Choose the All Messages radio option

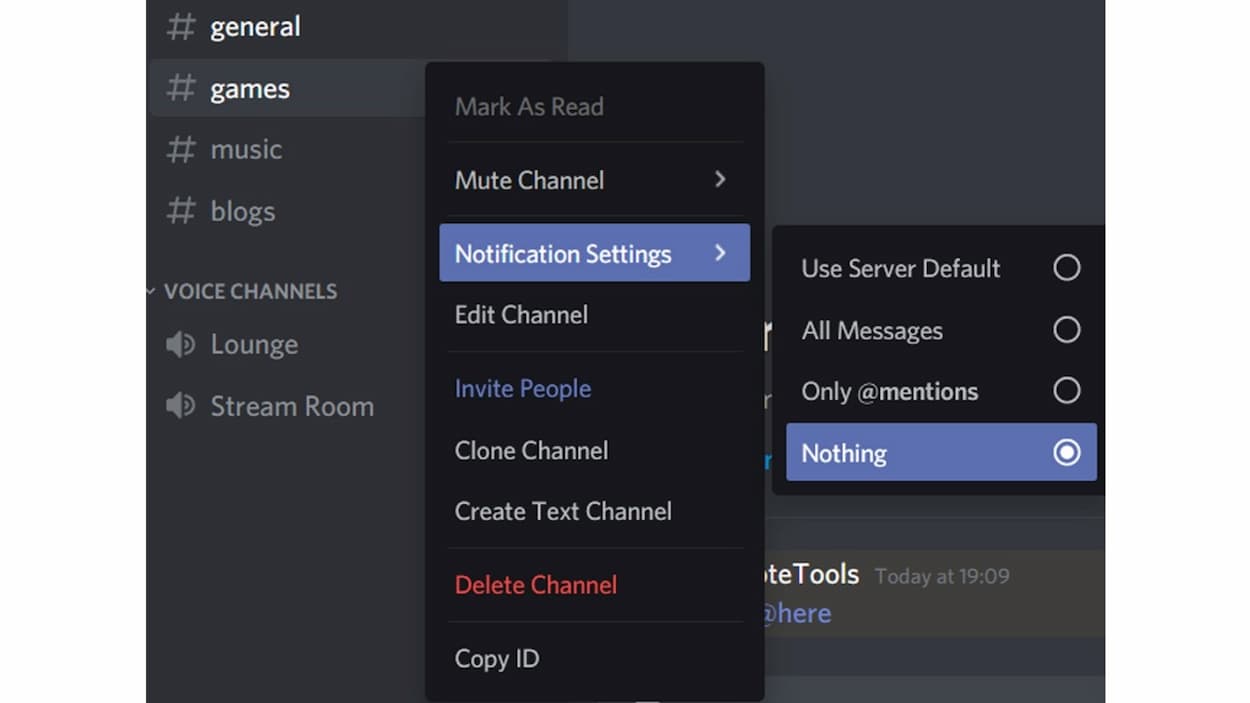click(x=1066, y=330)
